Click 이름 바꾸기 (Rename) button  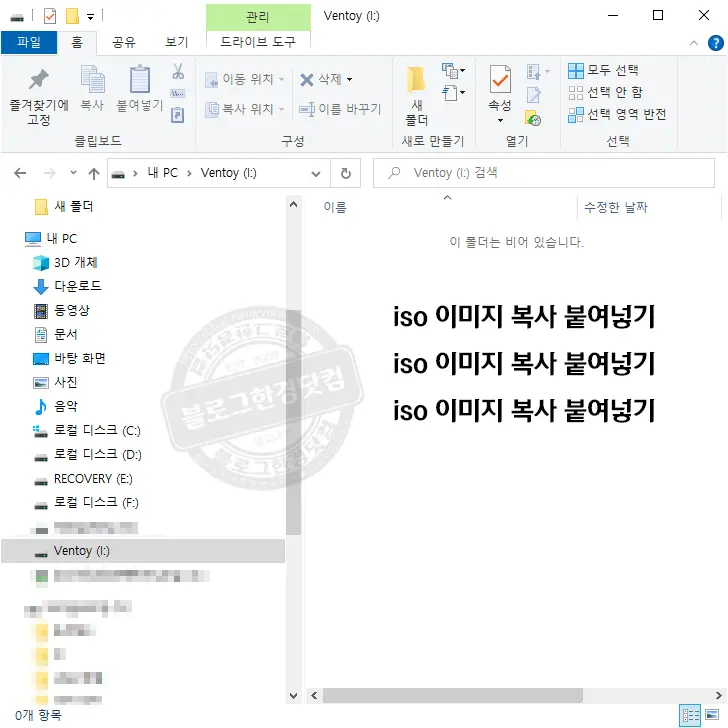[x=340, y=110]
